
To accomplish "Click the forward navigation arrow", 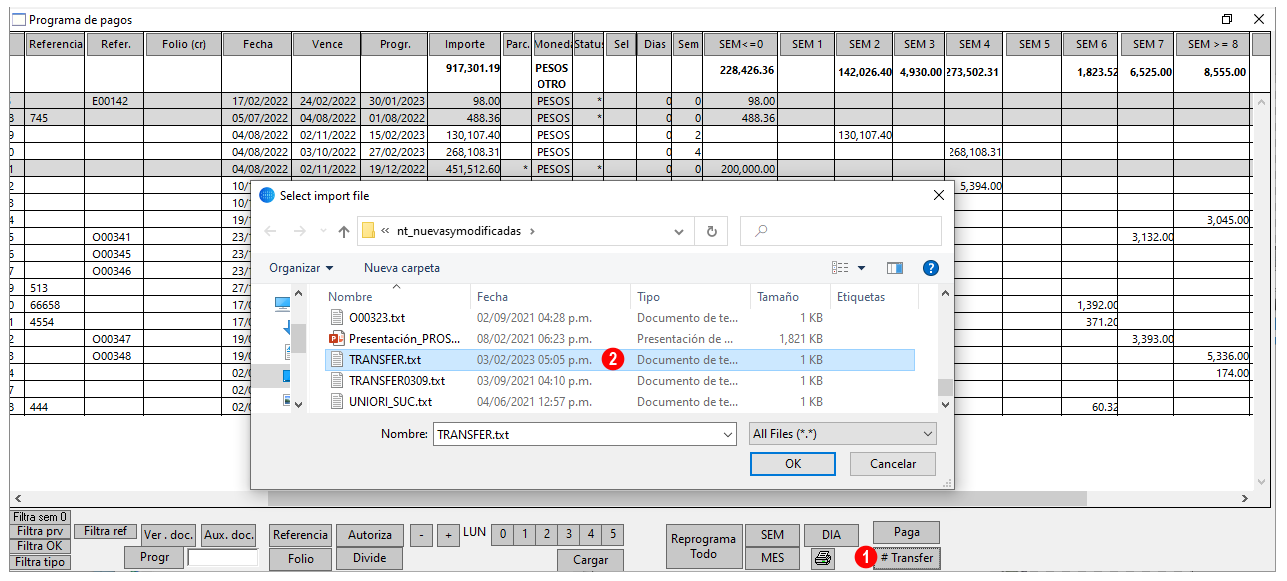I will 300,231.
